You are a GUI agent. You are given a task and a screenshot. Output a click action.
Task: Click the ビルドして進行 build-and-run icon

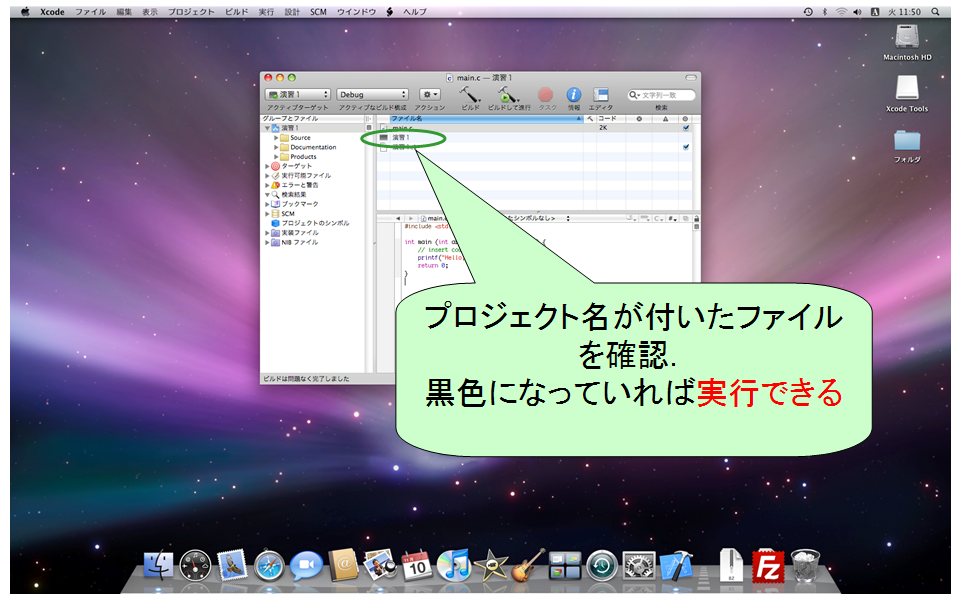click(508, 95)
